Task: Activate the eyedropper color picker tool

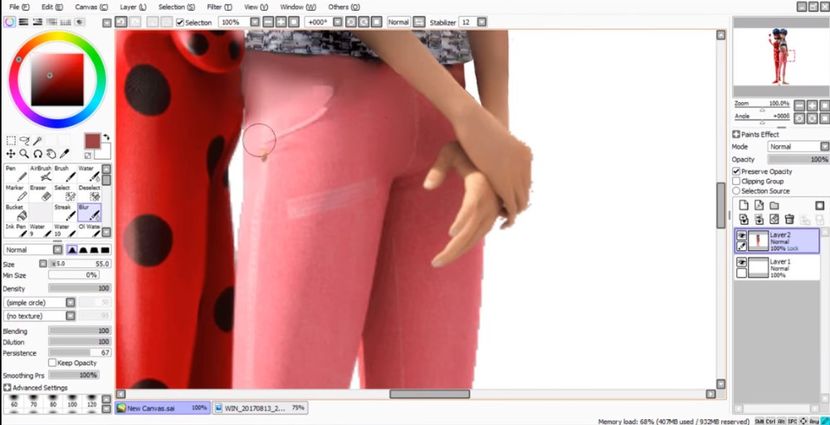Action: (64, 154)
